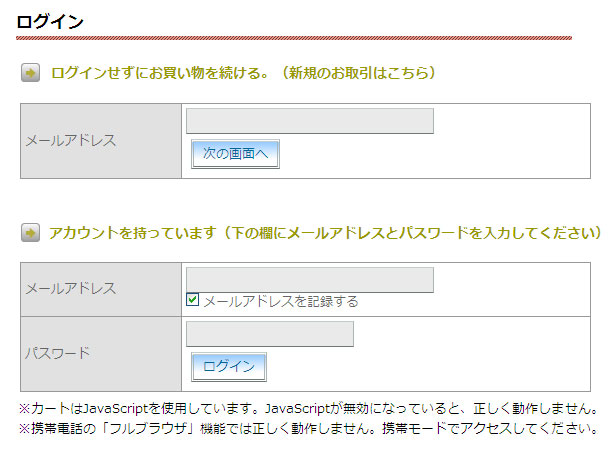
Task: Click the メールアドレスを記録する checkbox label text
Action: [x=280, y=301]
